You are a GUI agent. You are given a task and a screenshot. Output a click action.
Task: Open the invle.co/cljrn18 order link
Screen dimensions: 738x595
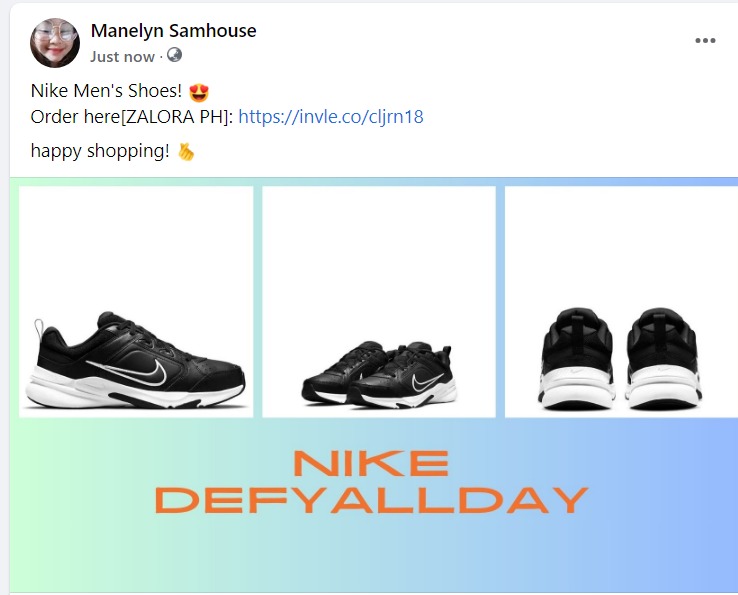click(331, 117)
